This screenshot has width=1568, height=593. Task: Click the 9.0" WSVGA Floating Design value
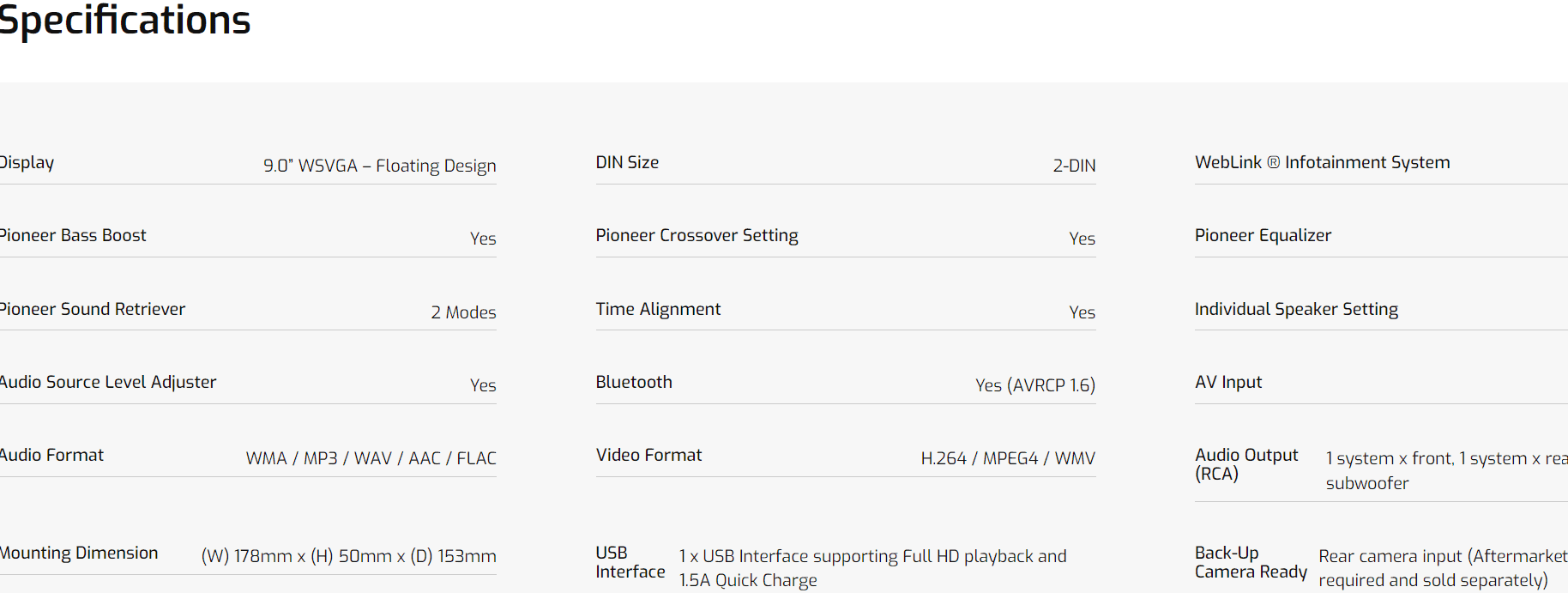(379, 166)
